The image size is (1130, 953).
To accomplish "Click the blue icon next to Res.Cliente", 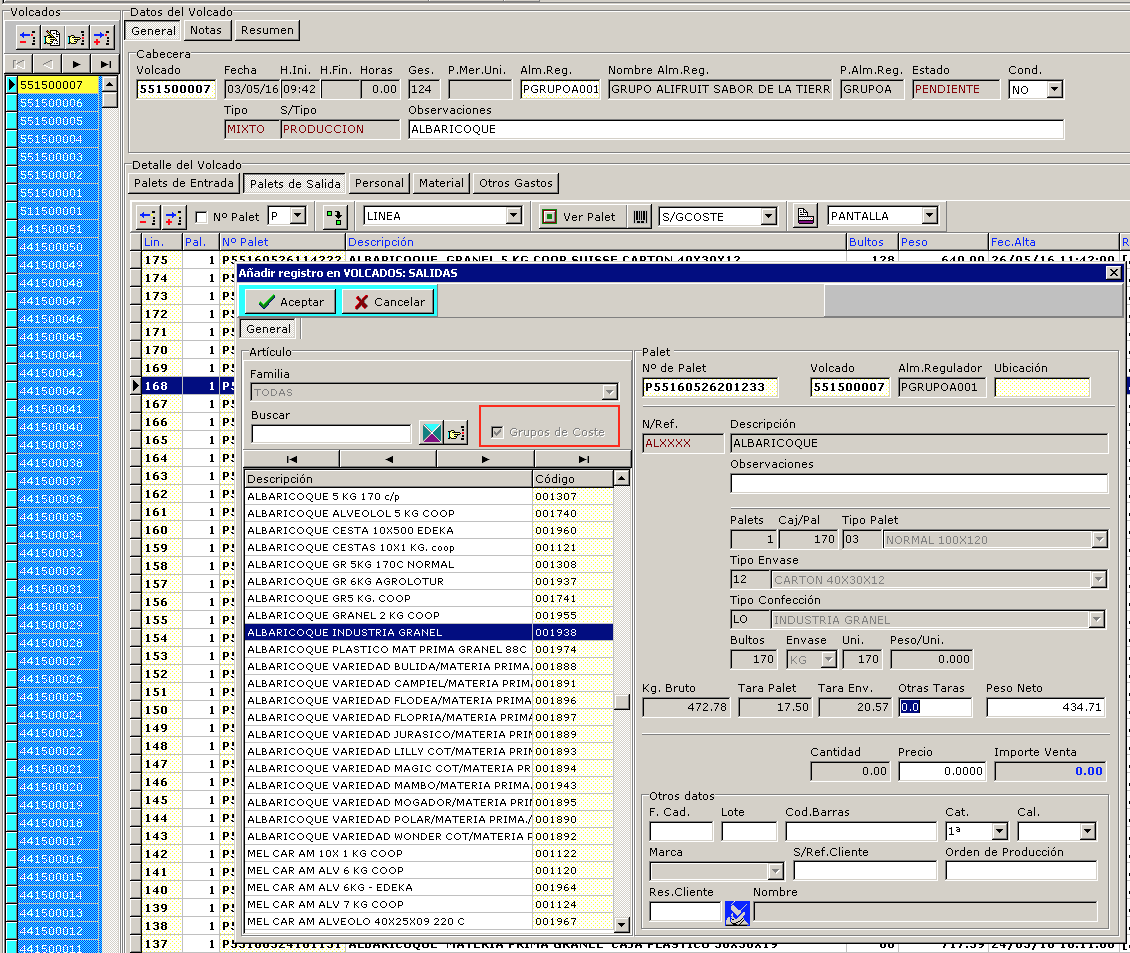I will coord(738,912).
